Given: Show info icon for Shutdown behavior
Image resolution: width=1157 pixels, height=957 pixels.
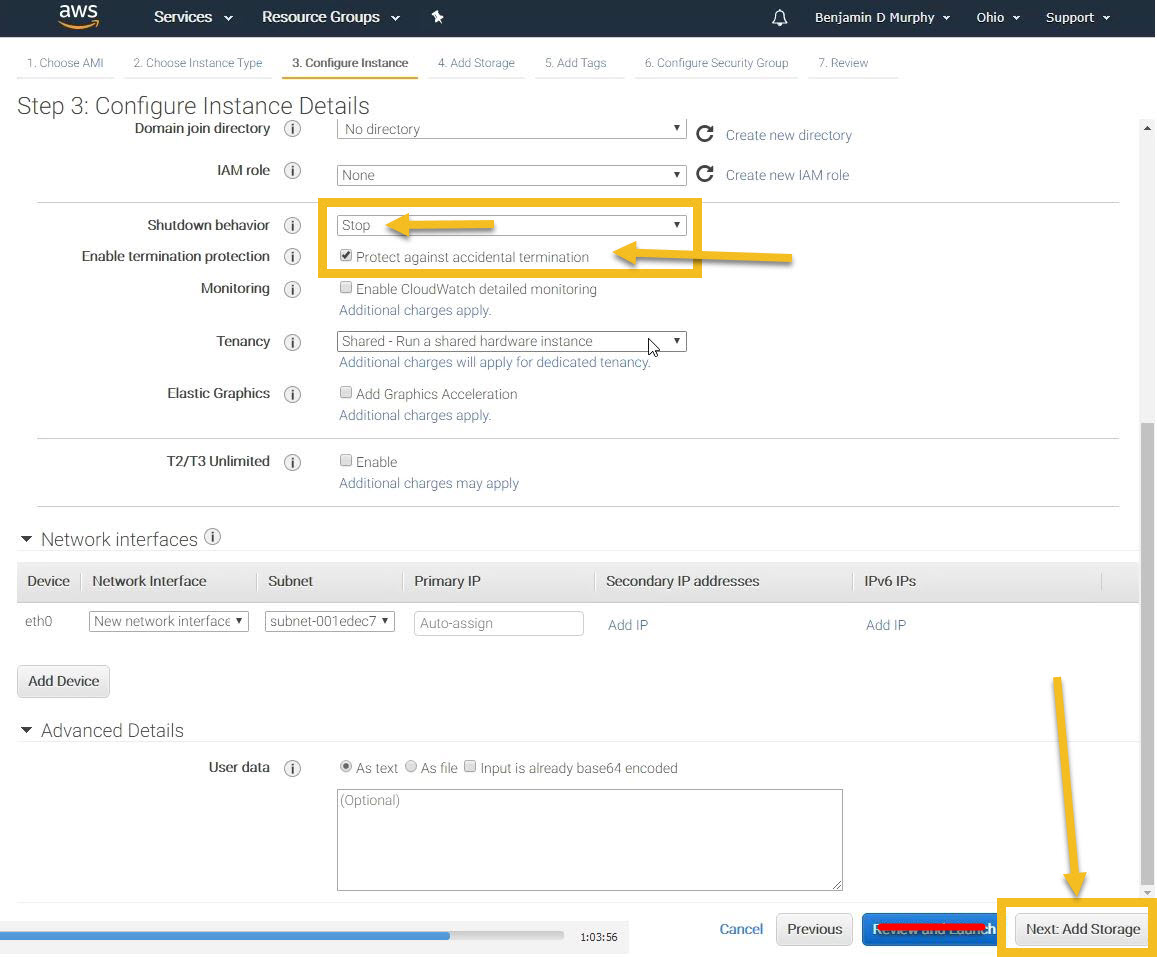Looking at the screenshot, I should (x=292, y=225).
